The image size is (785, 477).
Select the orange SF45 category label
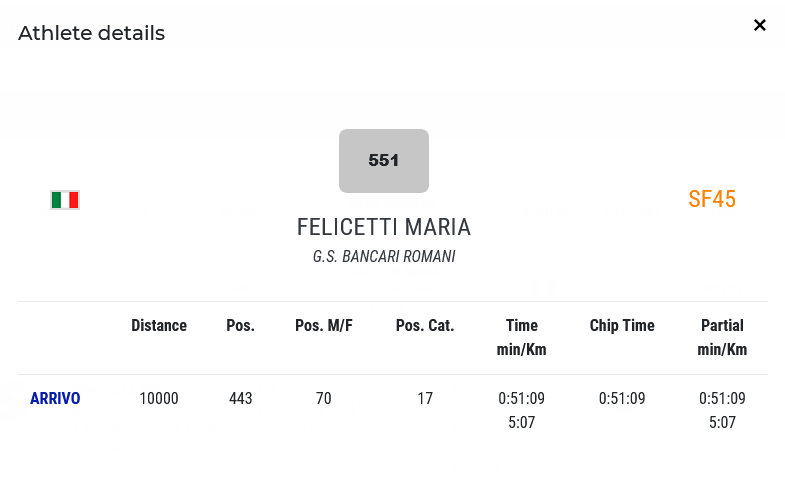pyautogui.click(x=712, y=199)
